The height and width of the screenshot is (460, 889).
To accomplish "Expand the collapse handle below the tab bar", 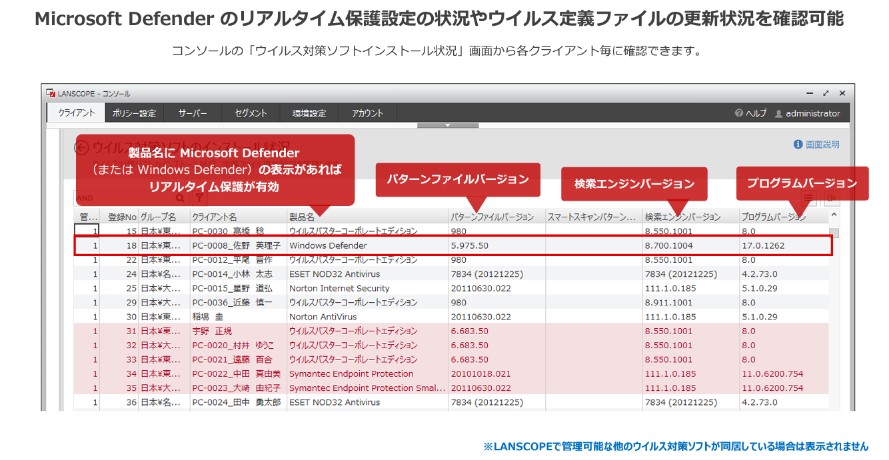I will coord(448,125).
